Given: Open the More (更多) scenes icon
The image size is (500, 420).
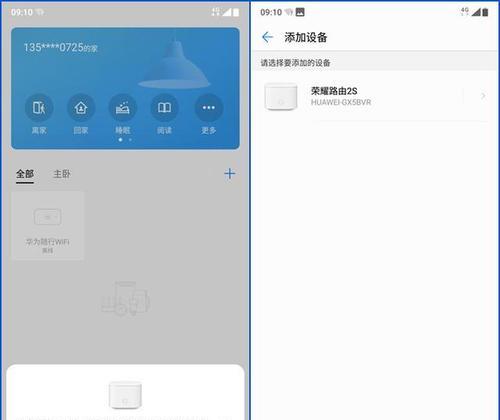Looking at the screenshot, I should click(x=209, y=108).
